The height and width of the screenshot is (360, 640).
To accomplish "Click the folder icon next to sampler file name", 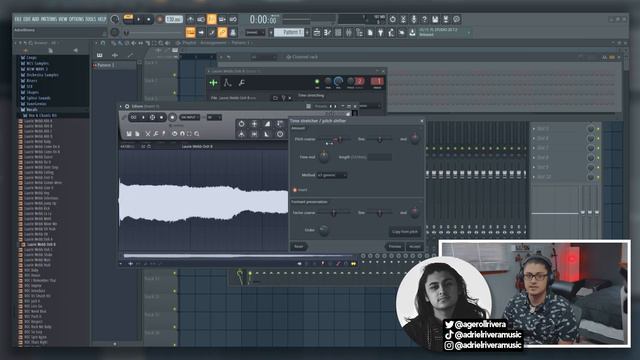I will click(275, 98).
